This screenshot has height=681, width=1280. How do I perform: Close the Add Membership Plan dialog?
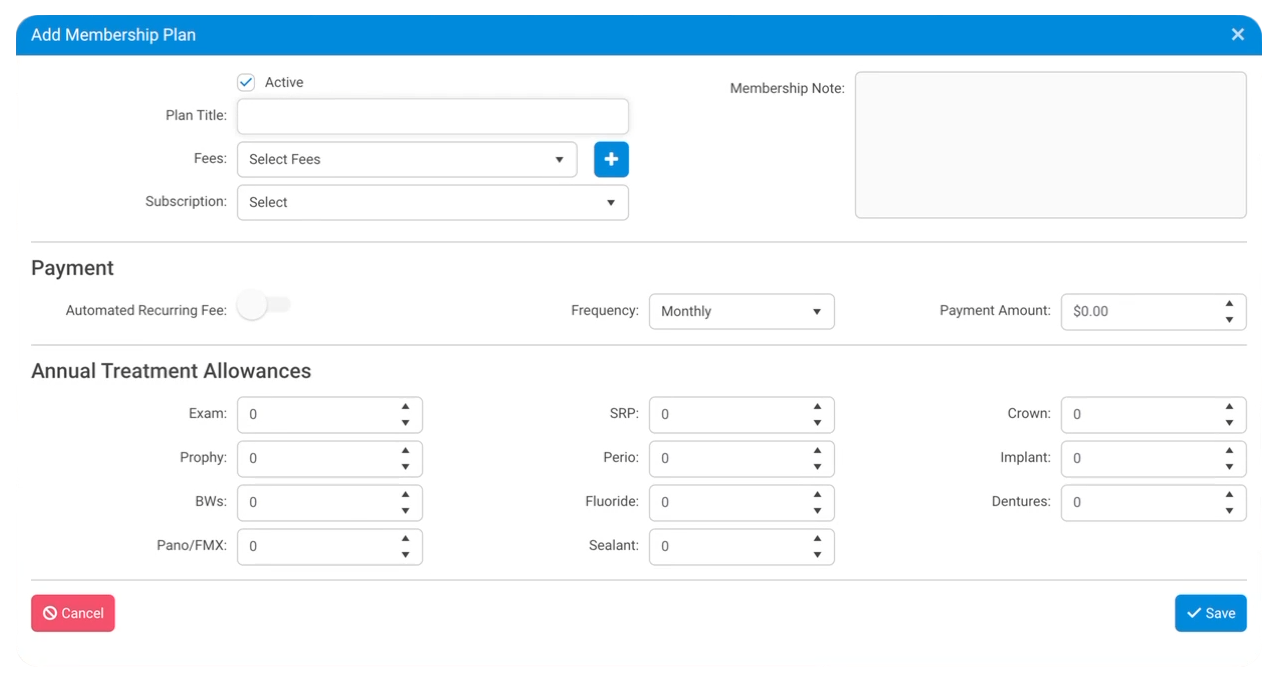point(1238,34)
